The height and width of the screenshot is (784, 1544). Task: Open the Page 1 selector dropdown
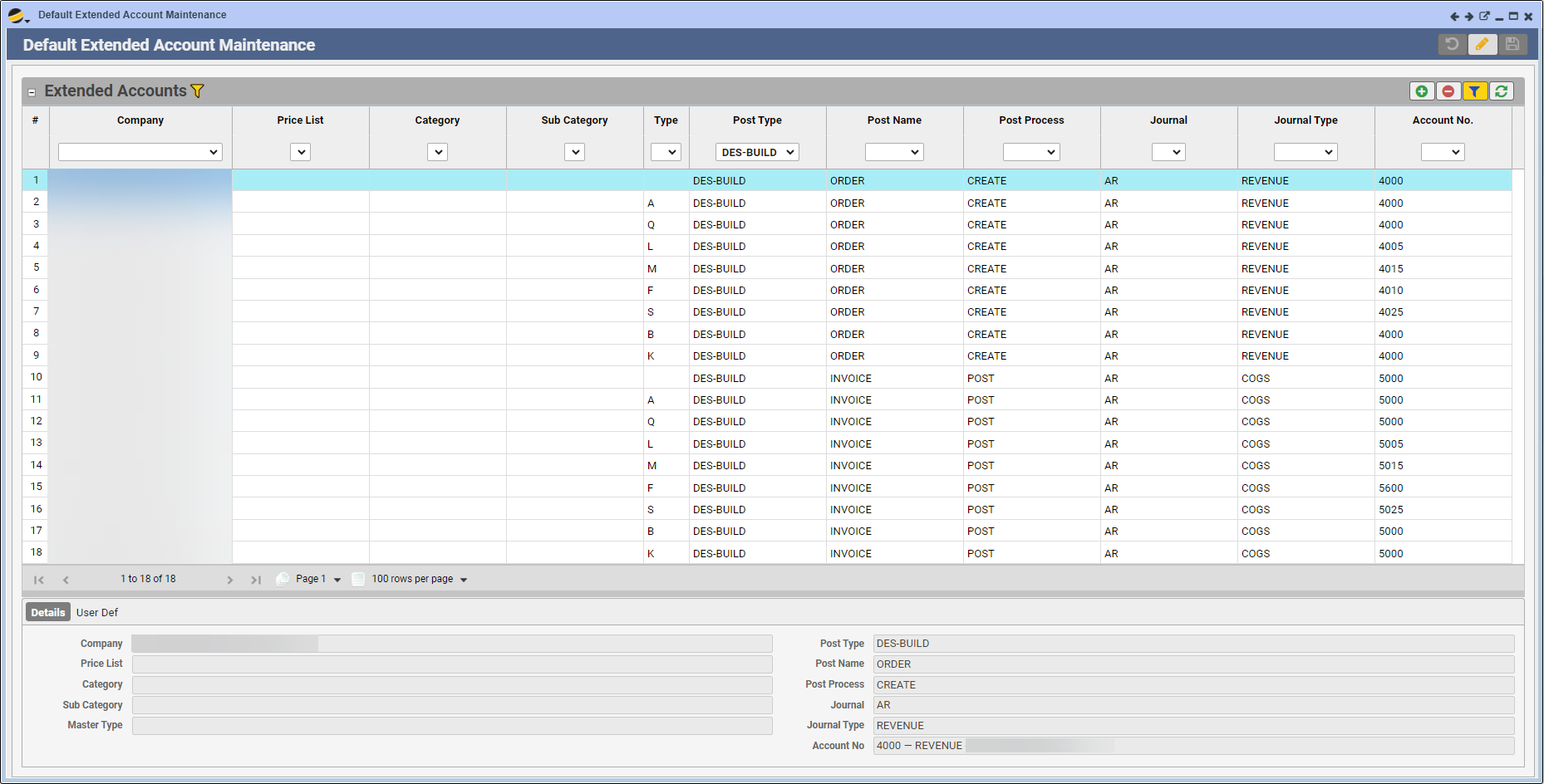[318, 579]
